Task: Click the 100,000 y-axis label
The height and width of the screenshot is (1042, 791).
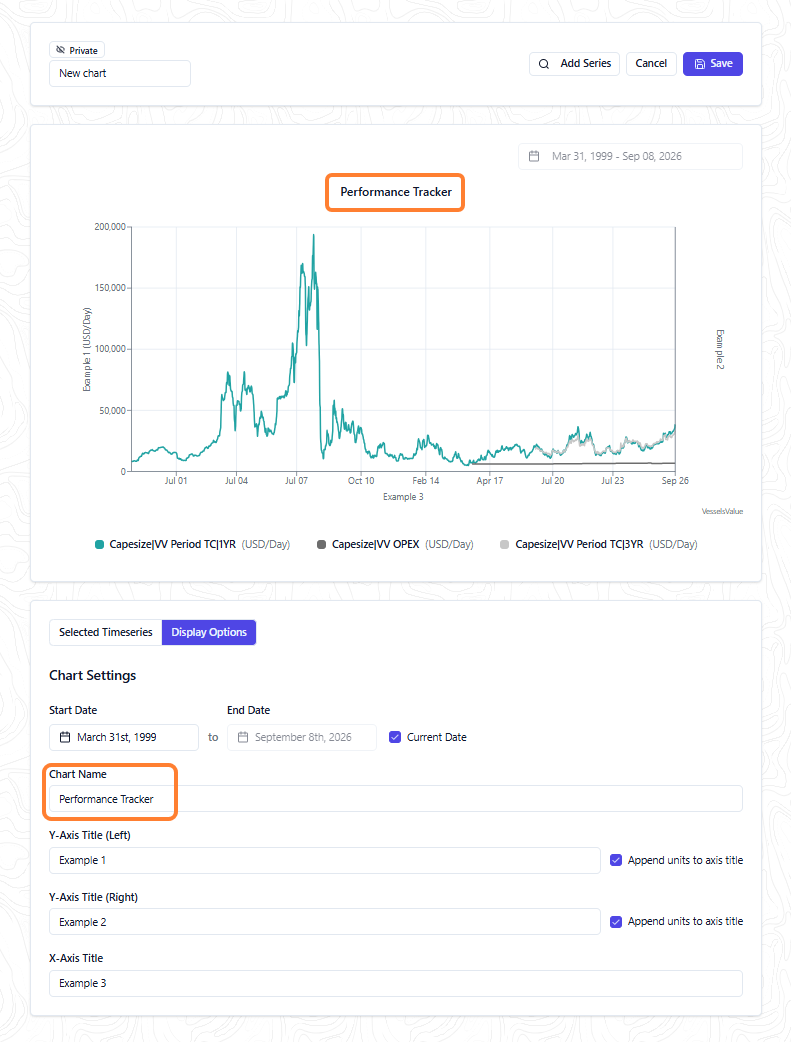Action: [x=110, y=349]
